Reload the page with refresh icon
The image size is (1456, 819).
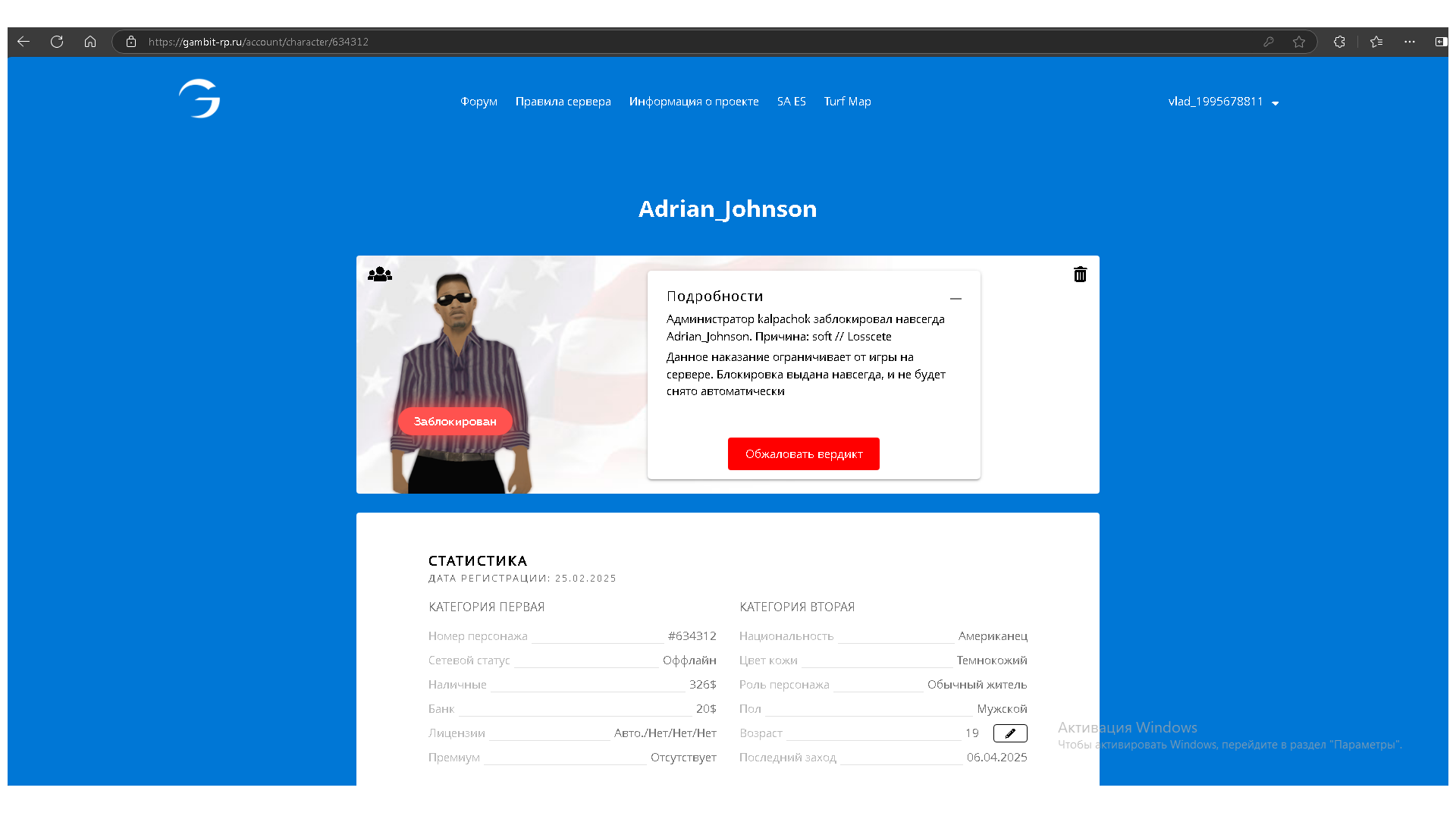(57, 42)
